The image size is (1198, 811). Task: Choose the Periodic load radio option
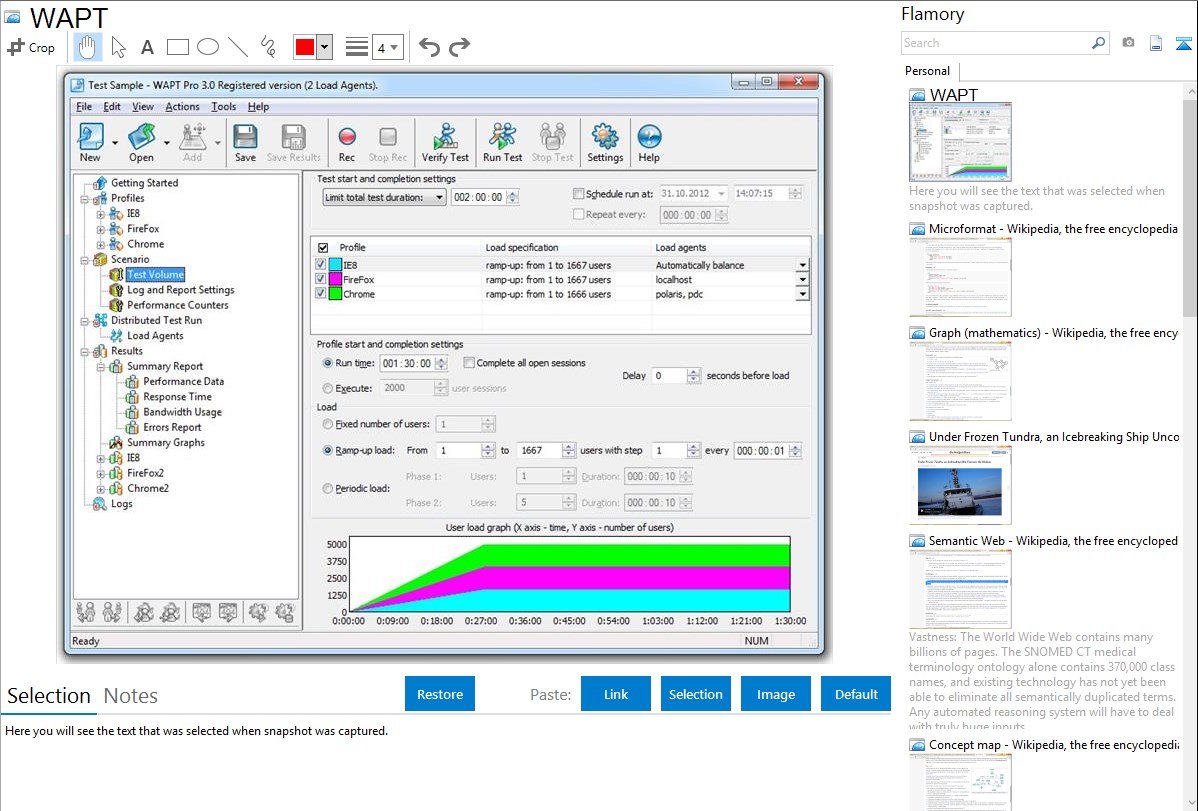coord(328,488)
